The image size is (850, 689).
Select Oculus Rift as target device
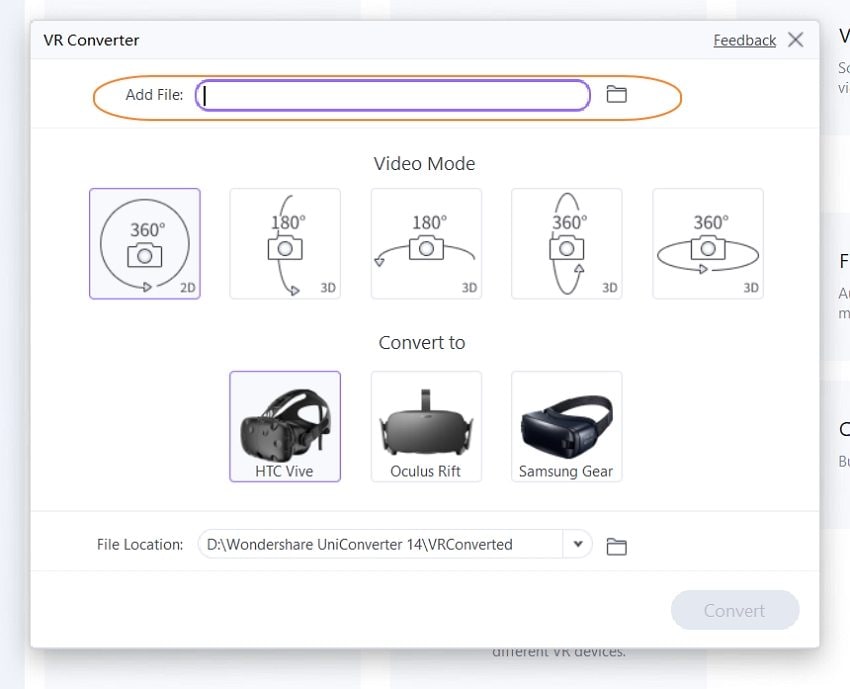tap(426, 426)
